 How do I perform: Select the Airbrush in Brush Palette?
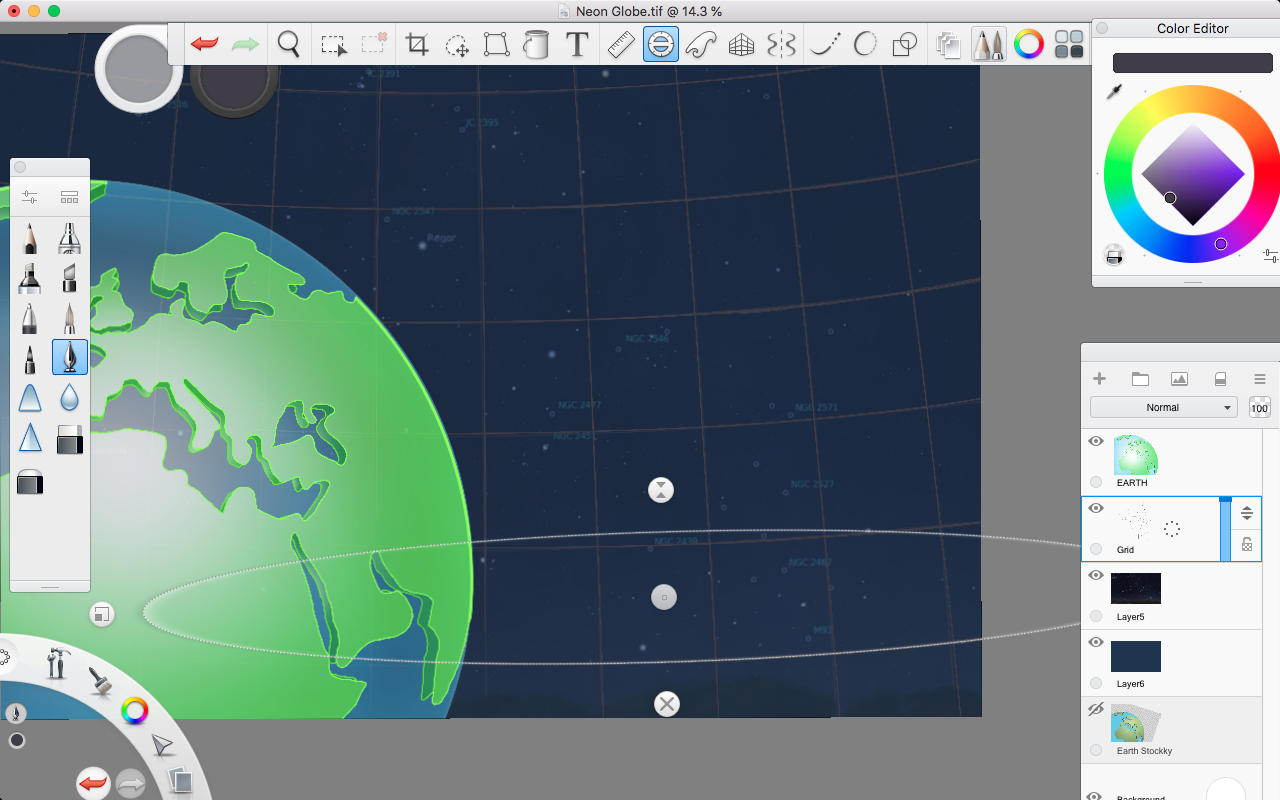(69, 238)
